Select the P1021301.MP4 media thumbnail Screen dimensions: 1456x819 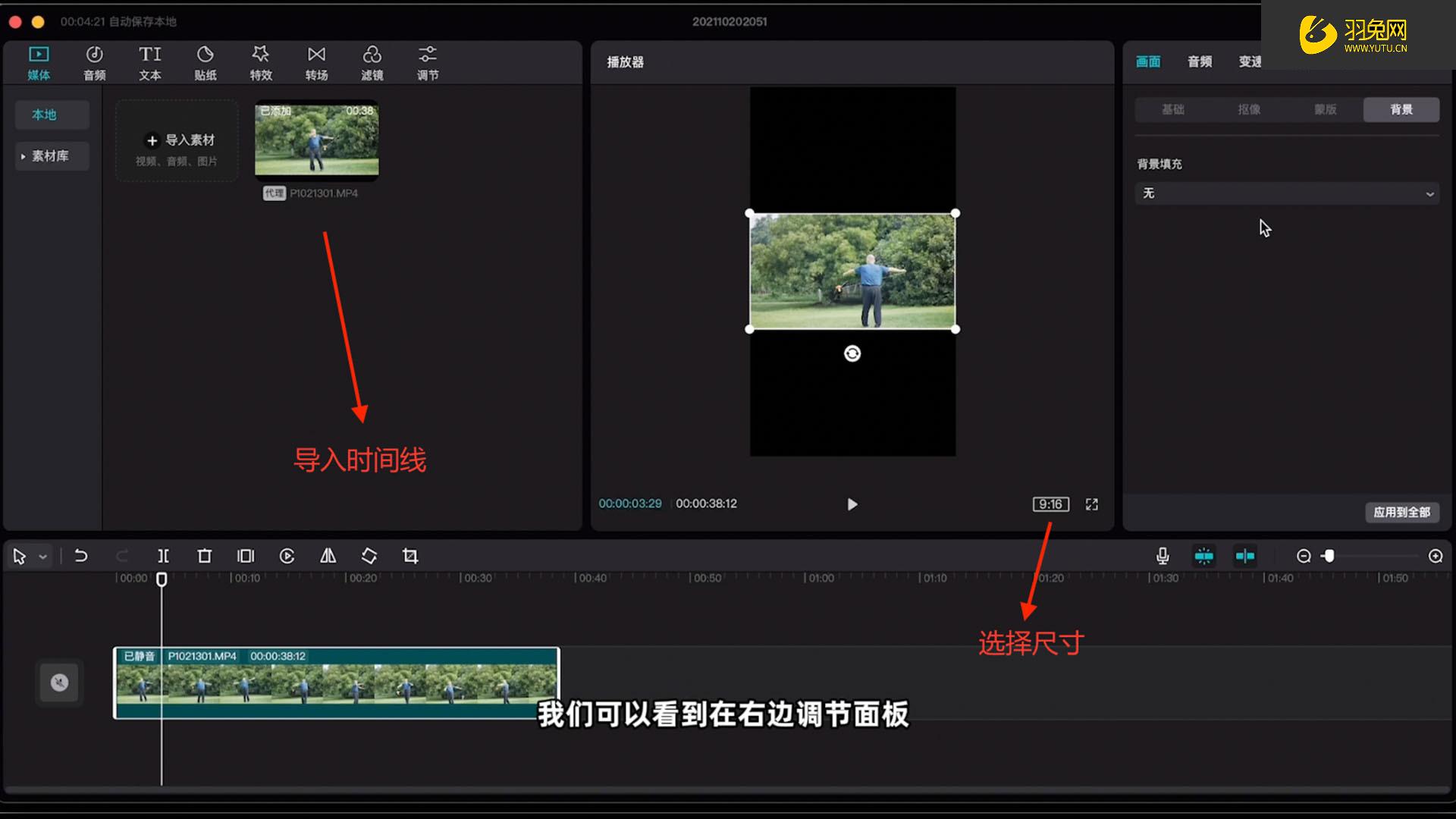(317, 141)
